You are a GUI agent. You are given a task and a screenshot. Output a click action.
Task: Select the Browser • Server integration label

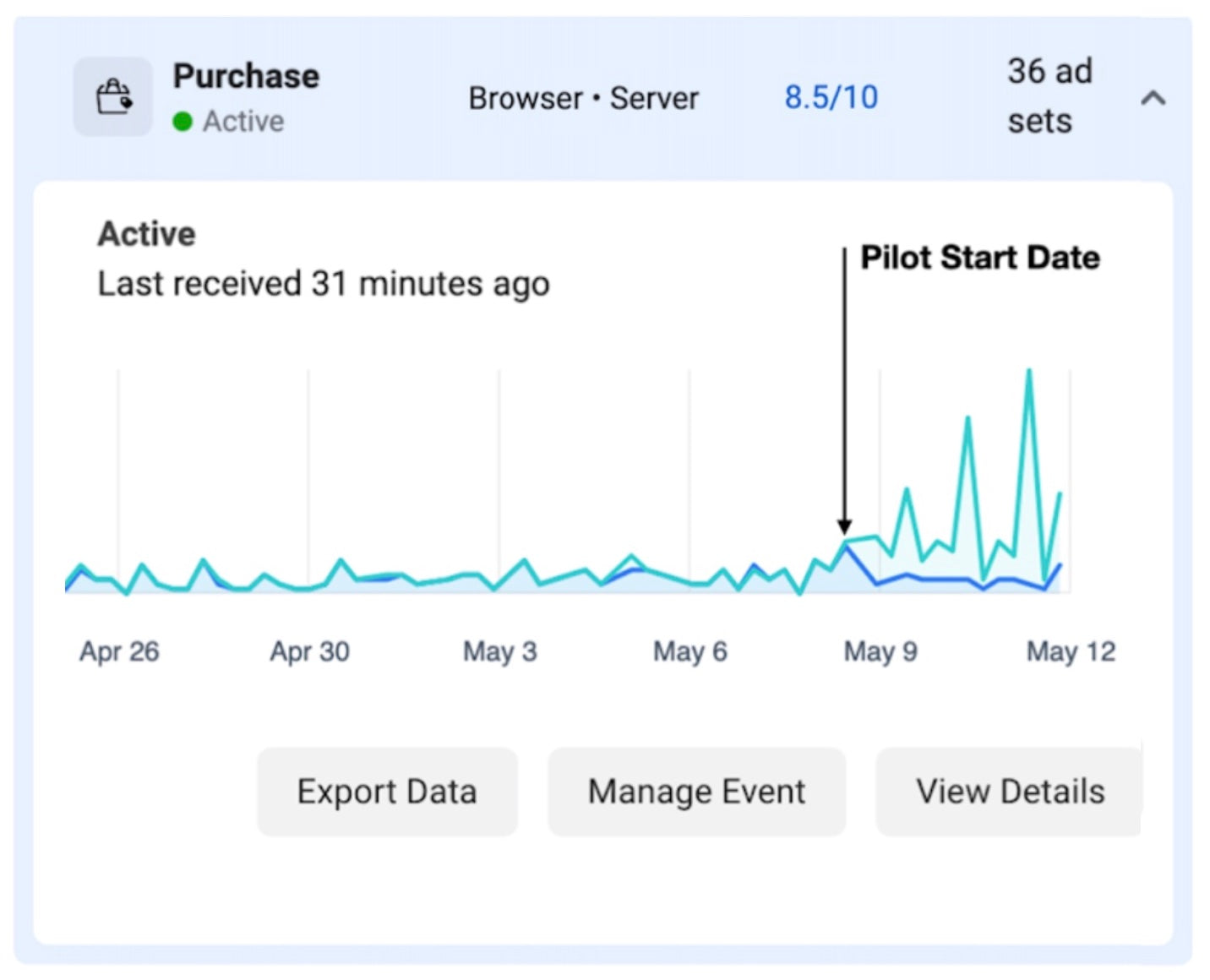point(583,98)
